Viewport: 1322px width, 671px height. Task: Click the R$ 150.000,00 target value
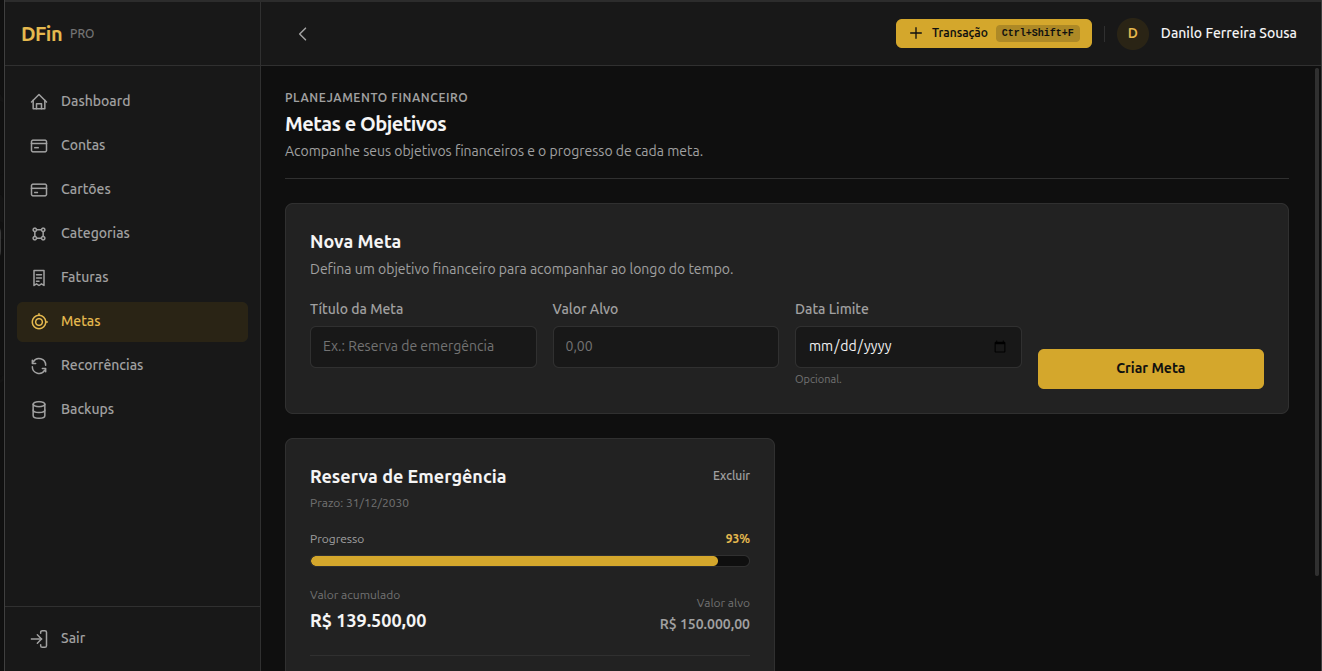pos(704,624)
